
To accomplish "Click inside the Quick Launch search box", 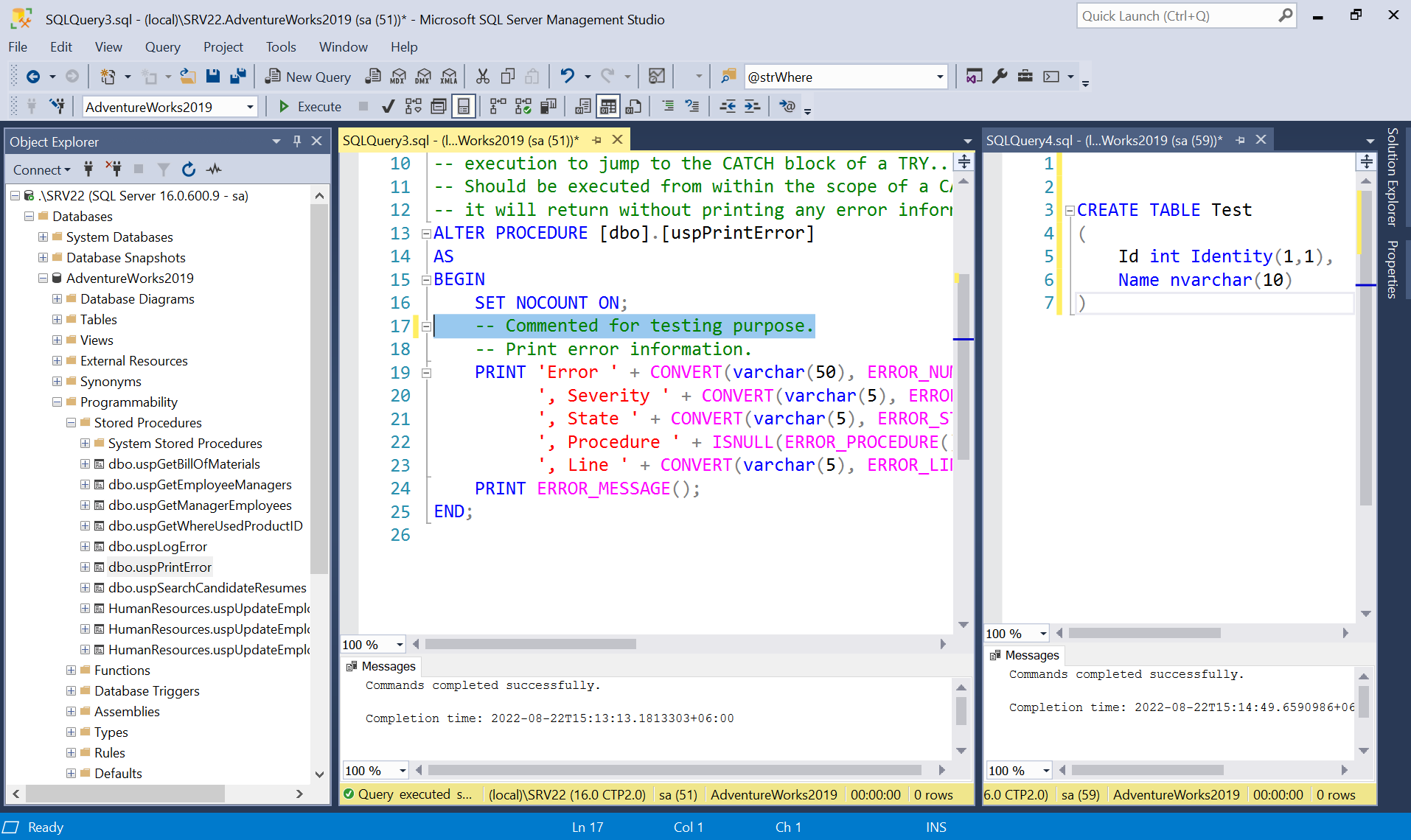I will tap(1172, 15).
